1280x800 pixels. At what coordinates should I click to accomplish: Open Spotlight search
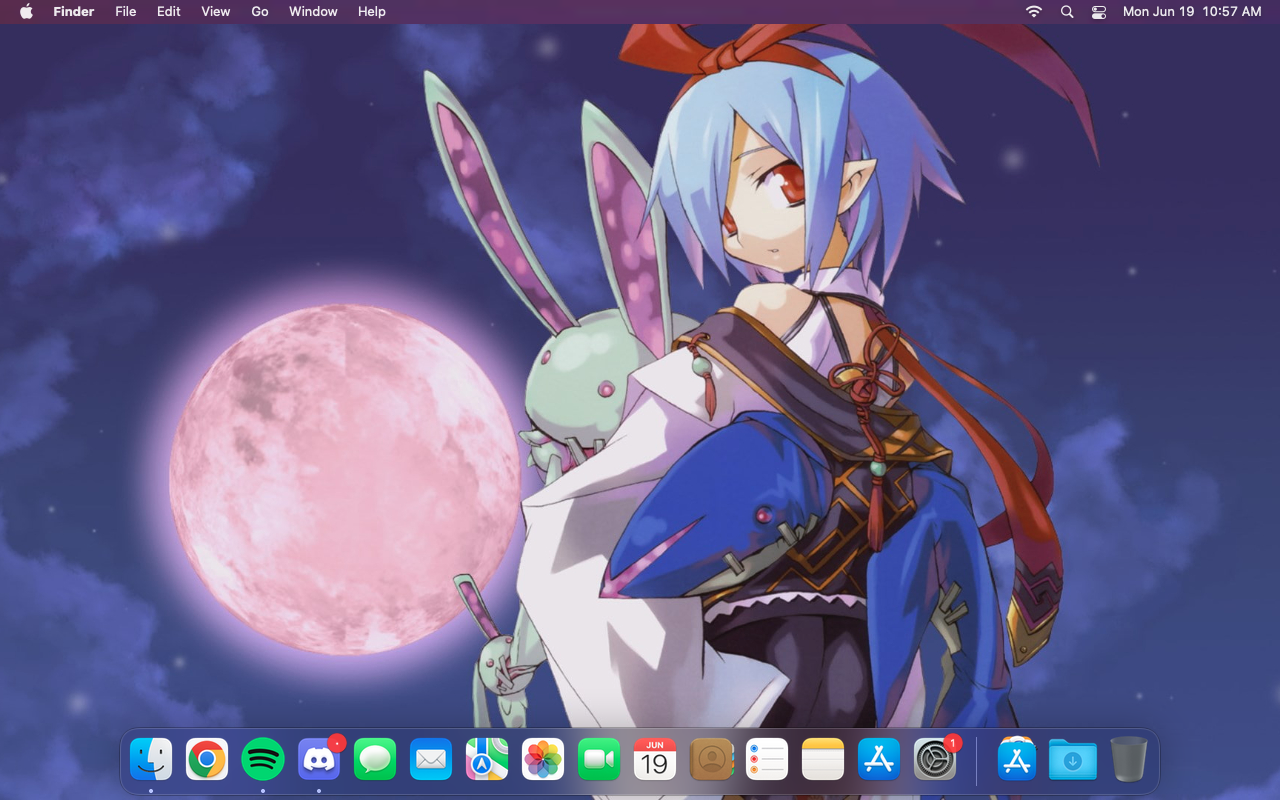[x=1067, y=11]
